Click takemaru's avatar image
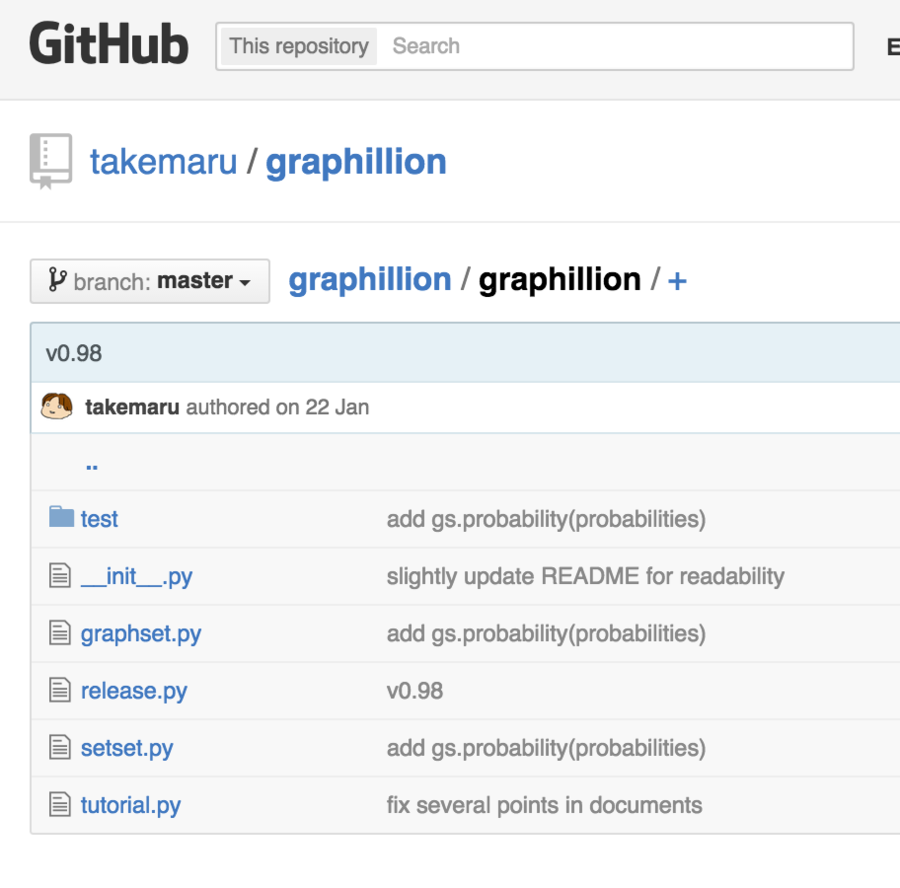The width and height of the screenshot is (900, 888). coord(56,406)
